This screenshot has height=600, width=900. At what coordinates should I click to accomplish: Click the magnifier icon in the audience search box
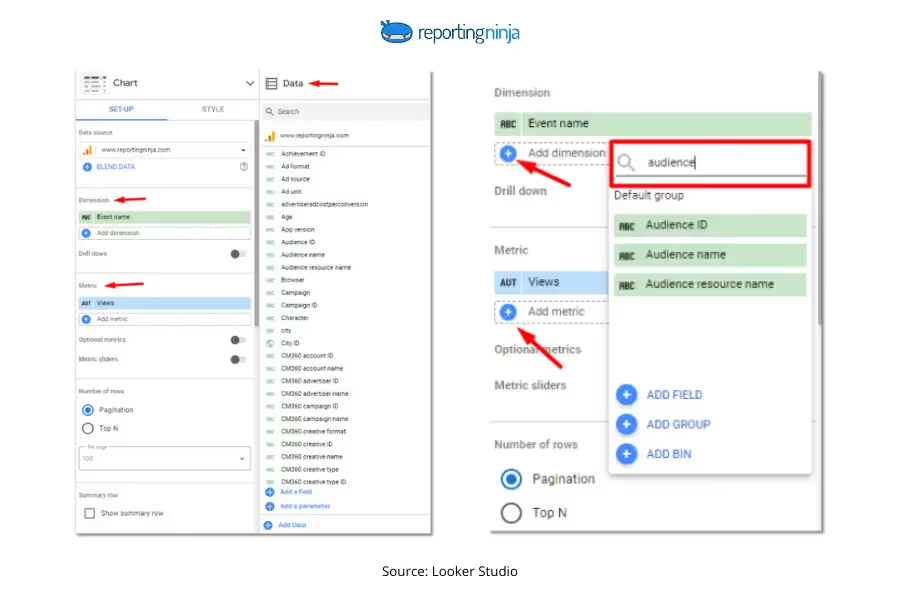[626, 163]
